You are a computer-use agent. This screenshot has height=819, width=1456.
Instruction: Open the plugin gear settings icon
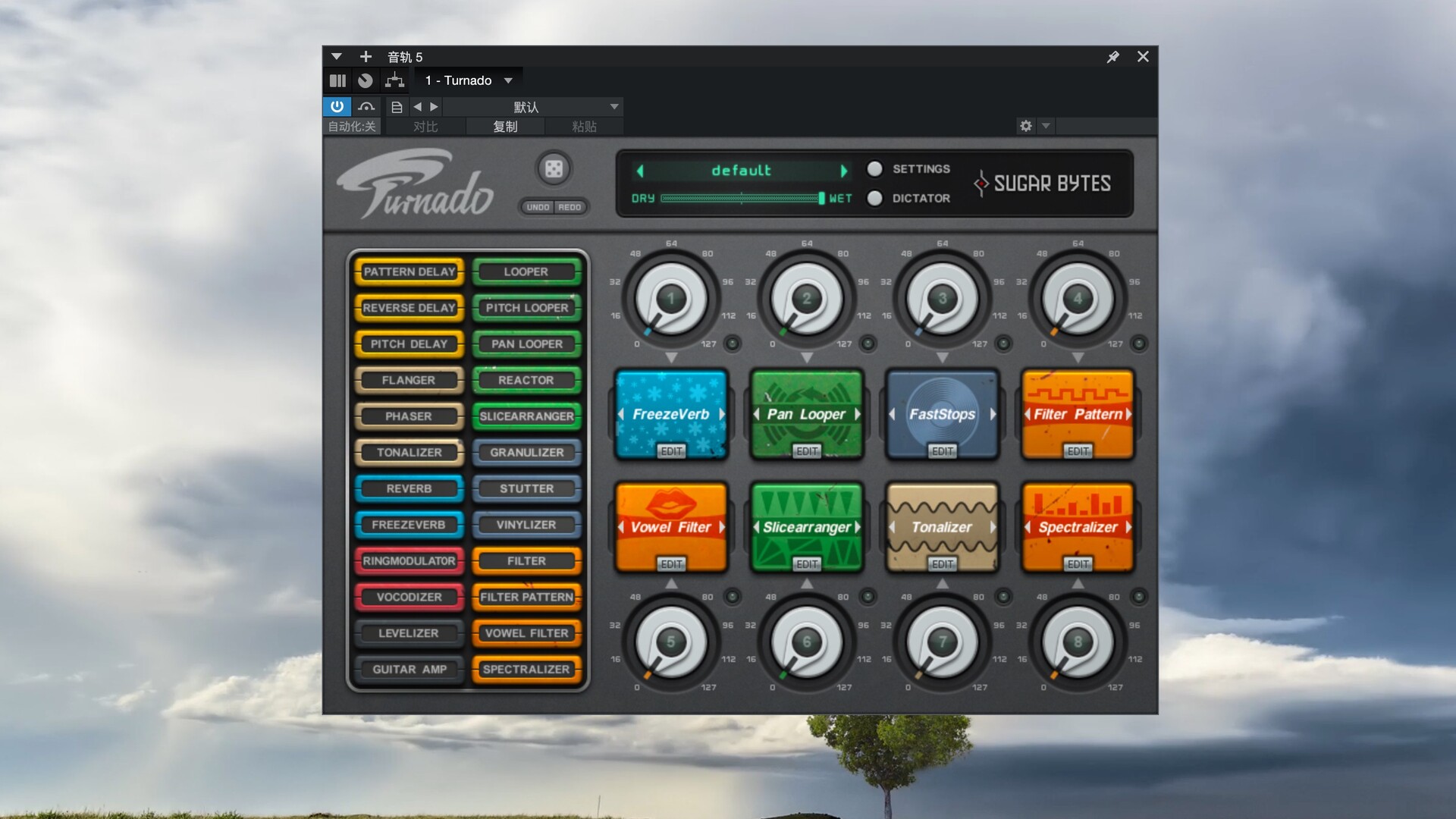(1025, 126)
